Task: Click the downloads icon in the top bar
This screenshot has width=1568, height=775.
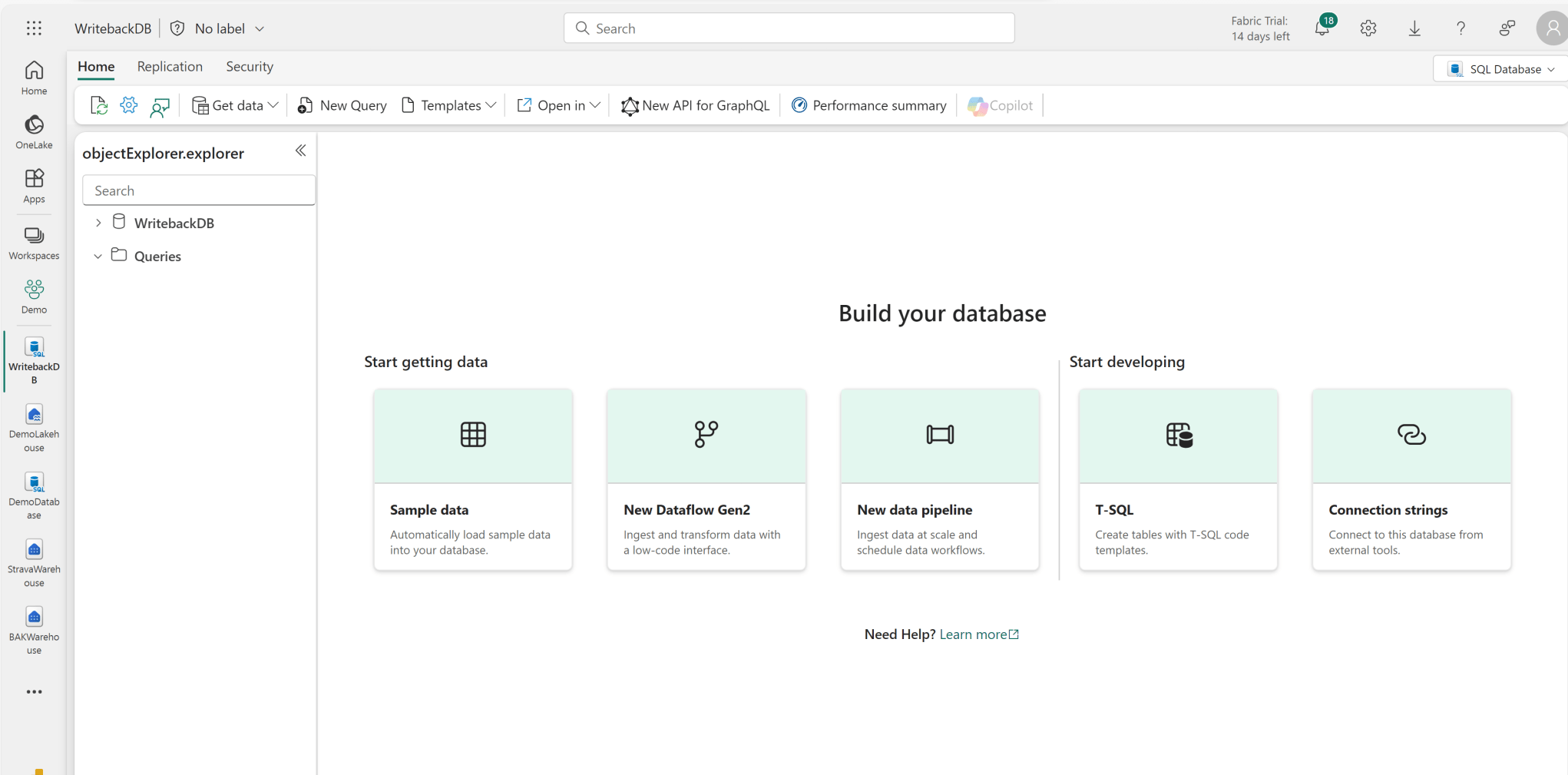Action: coord(1415,28)
